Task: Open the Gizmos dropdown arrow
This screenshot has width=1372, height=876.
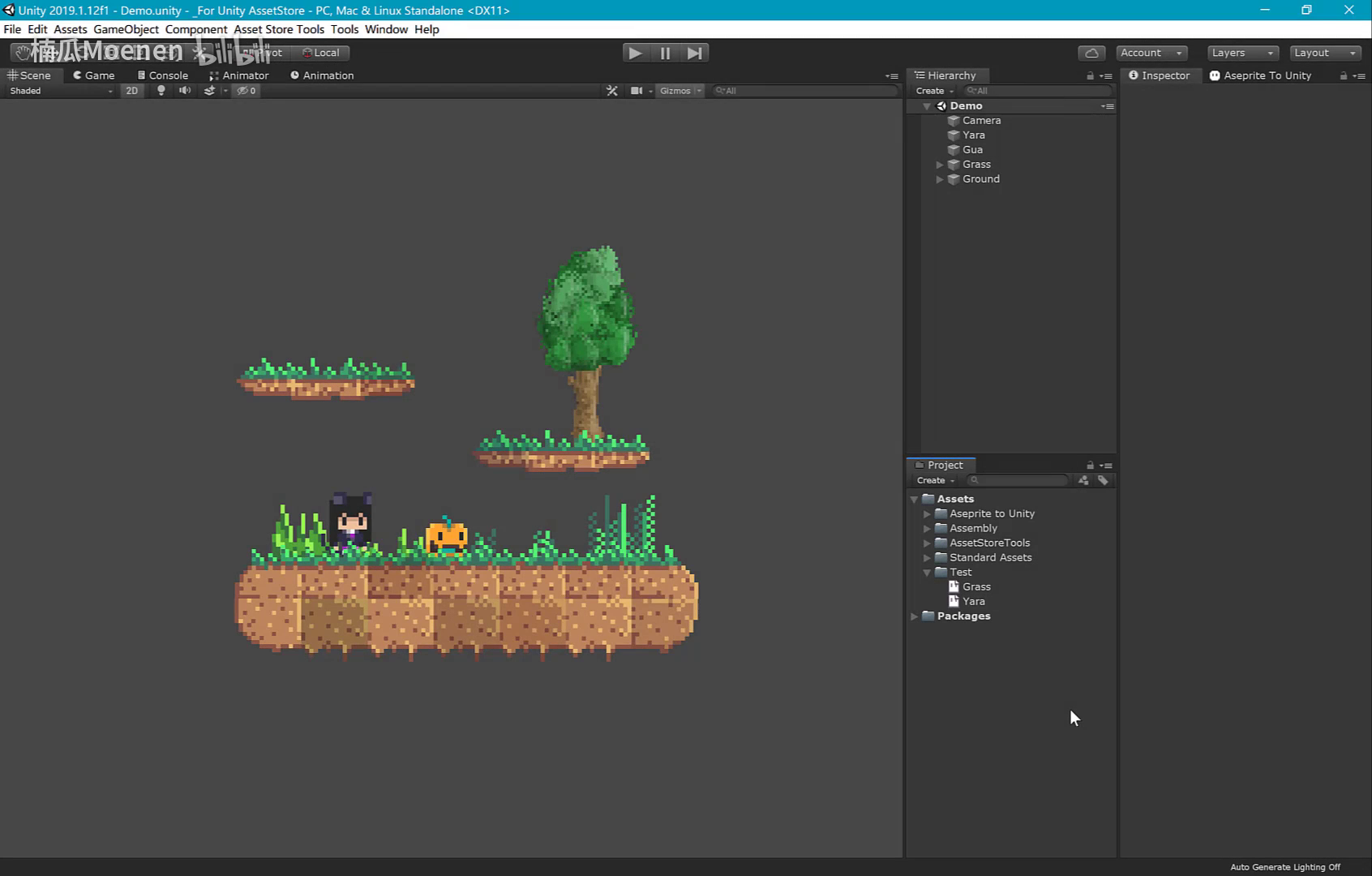Action: point(699,91)
